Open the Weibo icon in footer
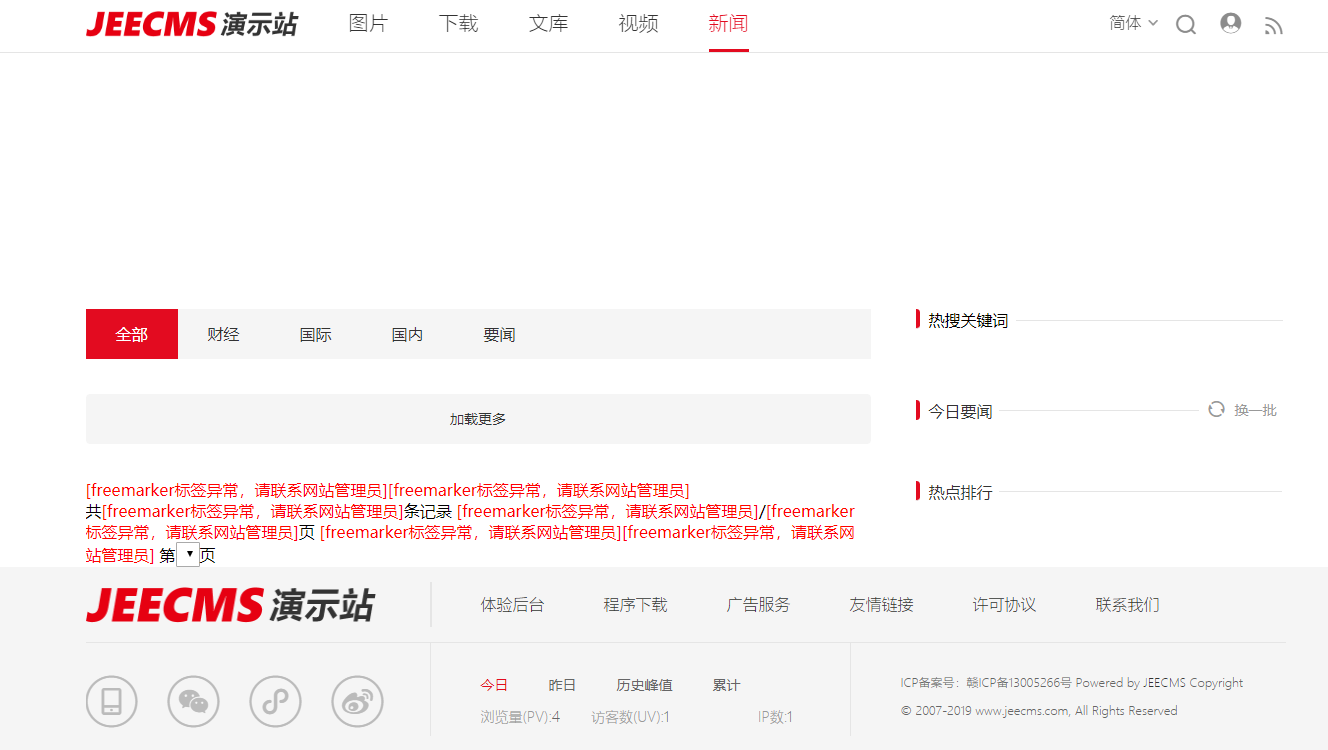The height and width of the screenshot is (750, 1328). point(357,701)
